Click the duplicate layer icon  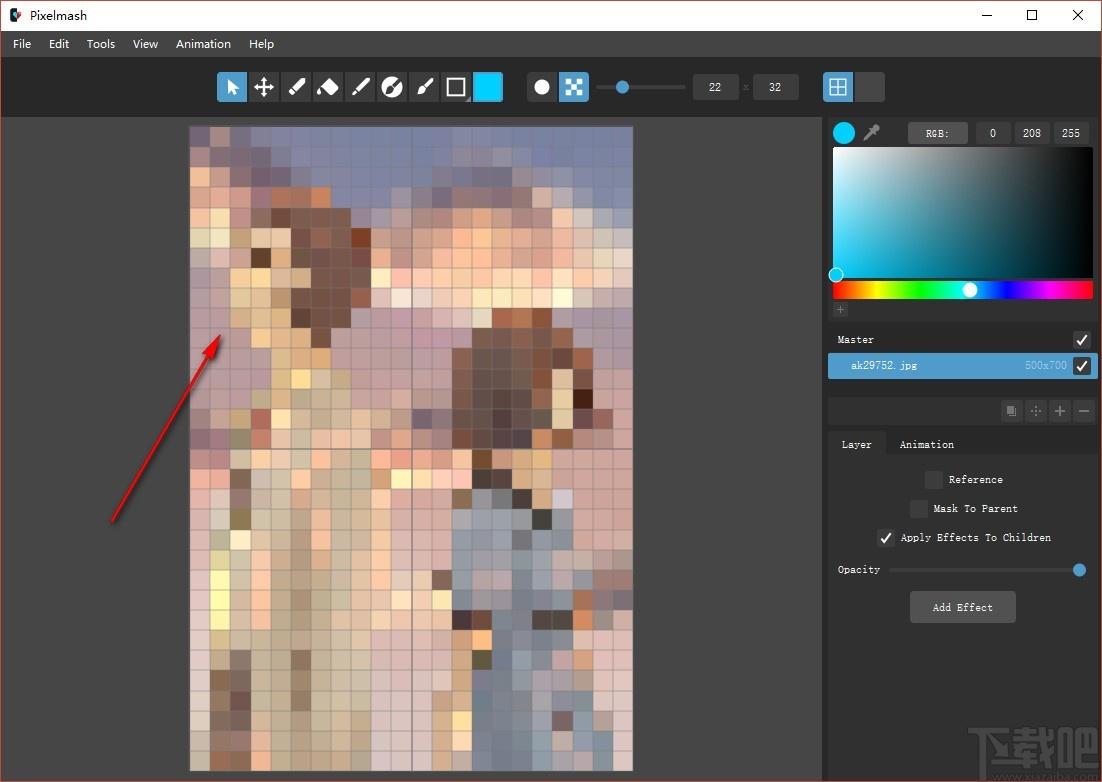pyautogui.click(x=1011, y=411)
